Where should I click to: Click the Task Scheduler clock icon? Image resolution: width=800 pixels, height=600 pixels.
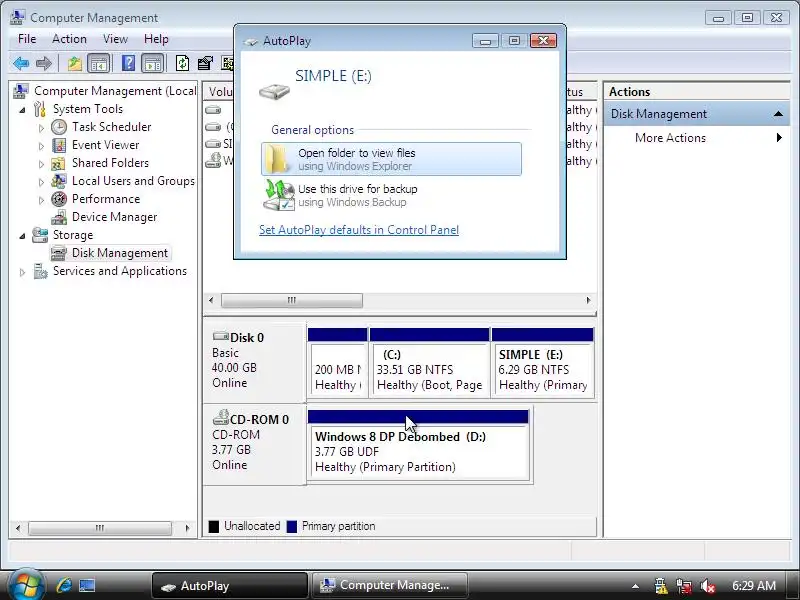[59, 127]
